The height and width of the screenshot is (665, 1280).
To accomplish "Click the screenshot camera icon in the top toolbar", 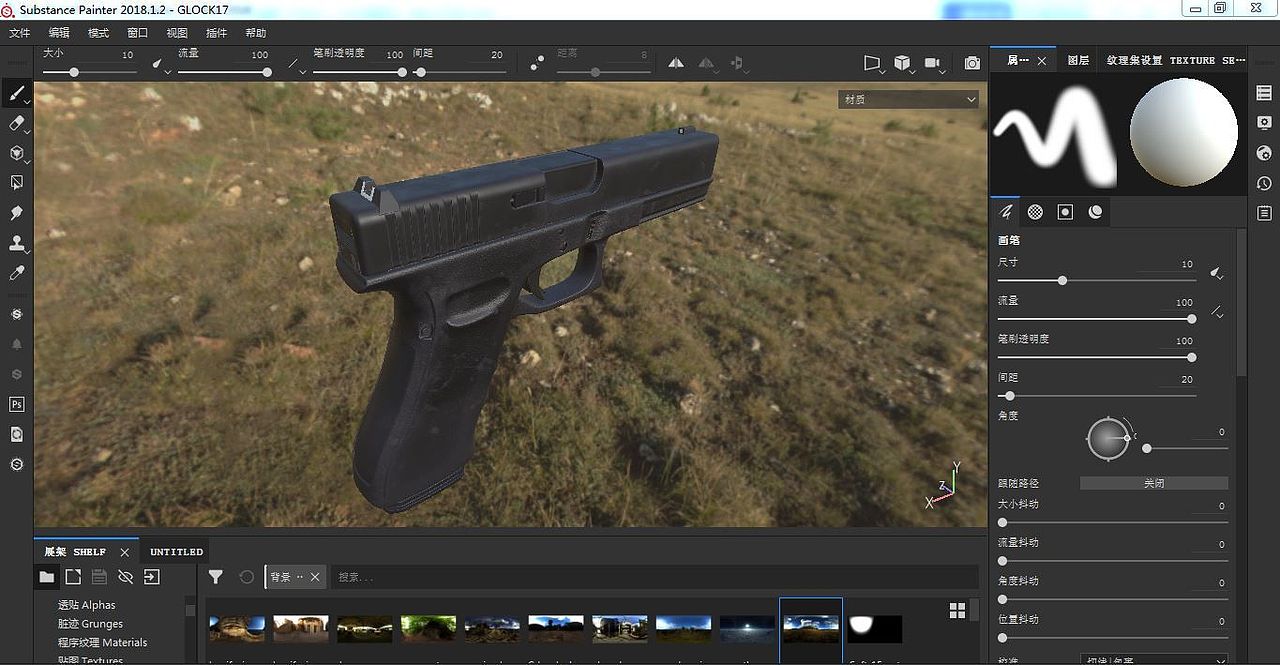I will (971, 62).
